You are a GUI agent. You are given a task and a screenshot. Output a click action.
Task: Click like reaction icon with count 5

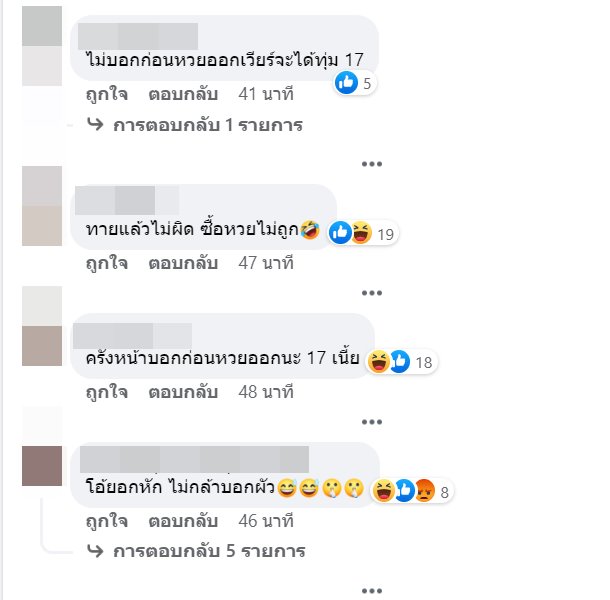(346, 82)
